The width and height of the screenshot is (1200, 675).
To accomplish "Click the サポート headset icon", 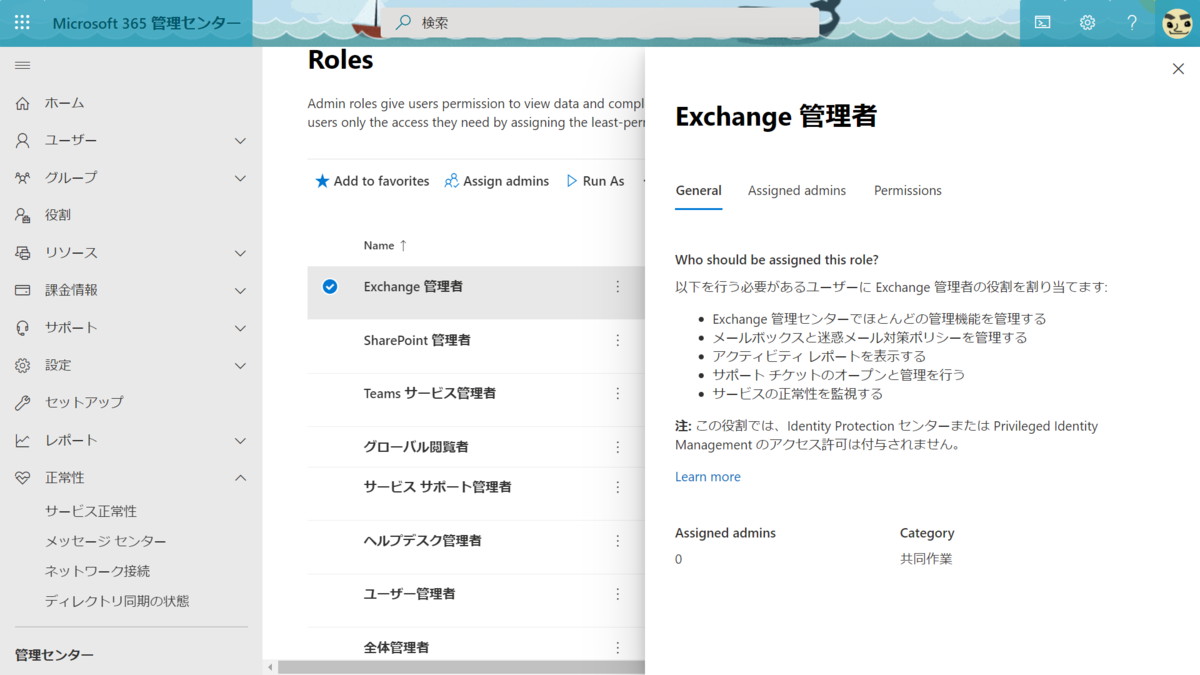I will 22,328.
